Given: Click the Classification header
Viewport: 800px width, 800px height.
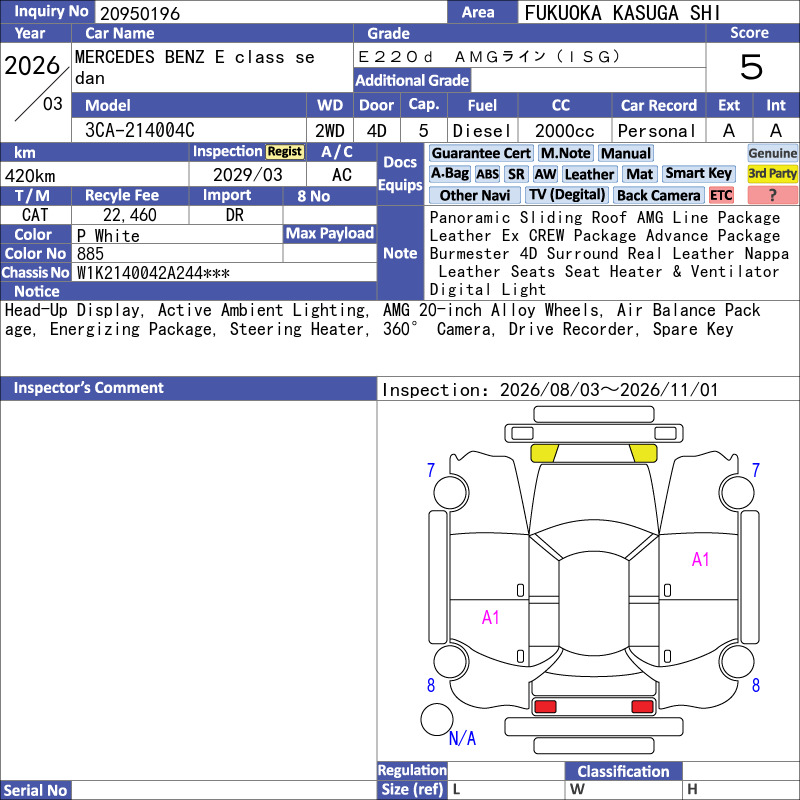Looking at the screenshot, I should click(623, 771).
